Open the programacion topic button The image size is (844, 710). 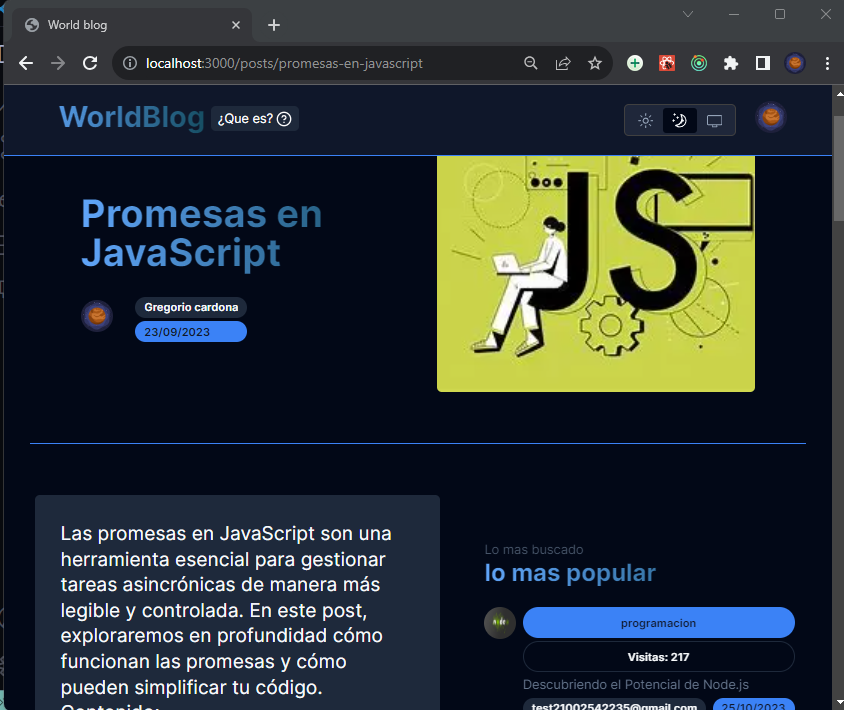pos(658,622)
